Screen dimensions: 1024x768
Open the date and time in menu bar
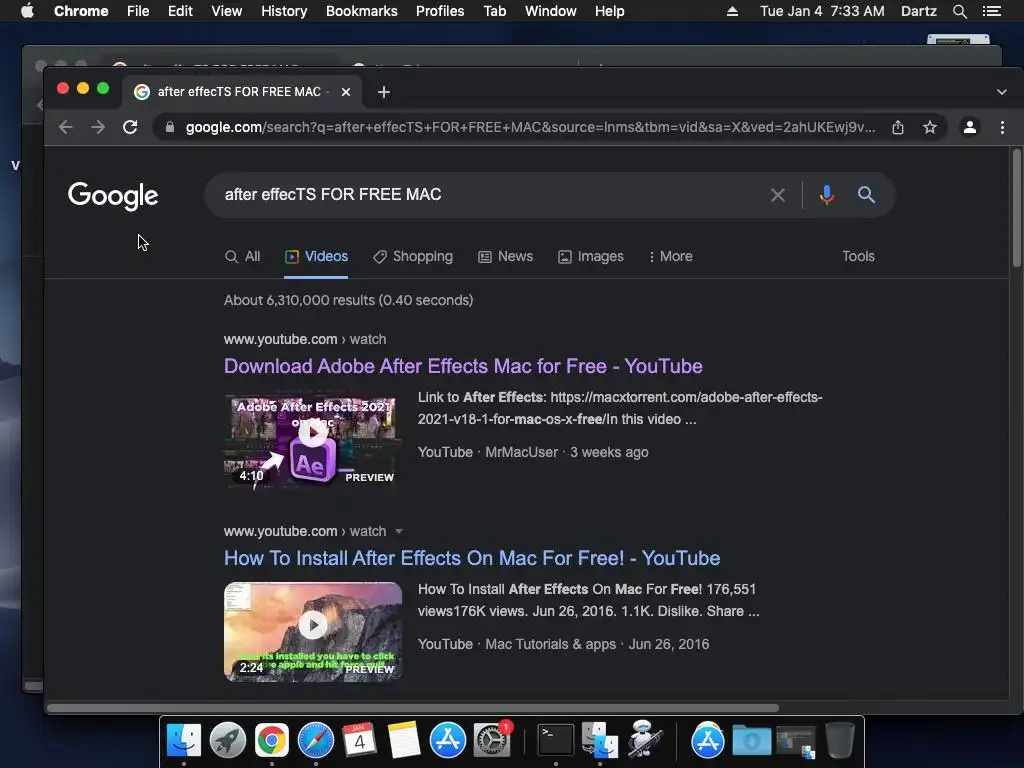tap(822, 11)
